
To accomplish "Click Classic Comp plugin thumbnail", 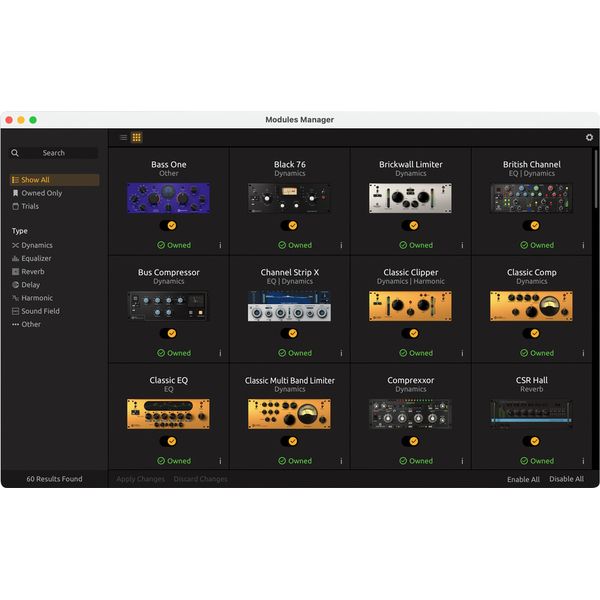I will click(x=532, y=306).
